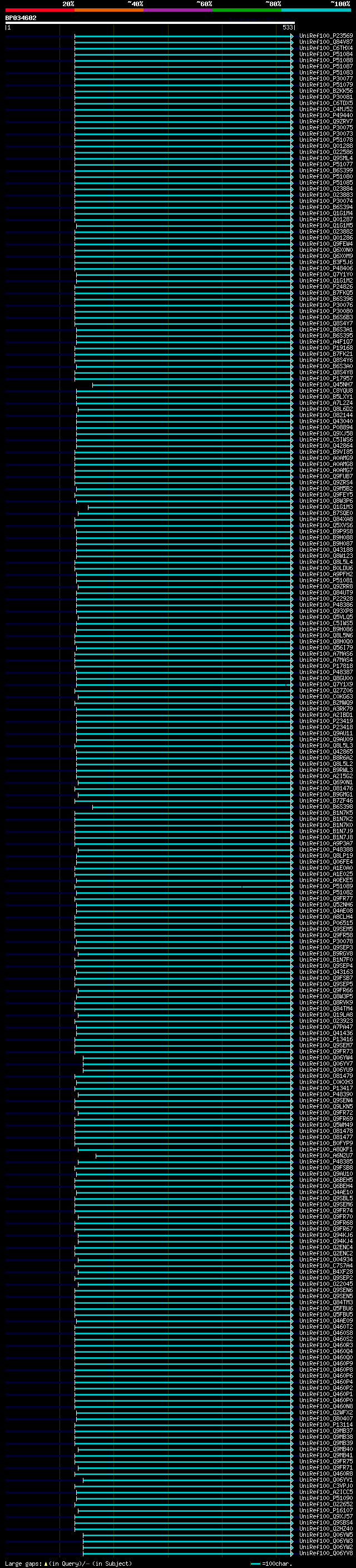
Task: Select the UniRef100_A9P3A7 label
Action: [326, 844]
